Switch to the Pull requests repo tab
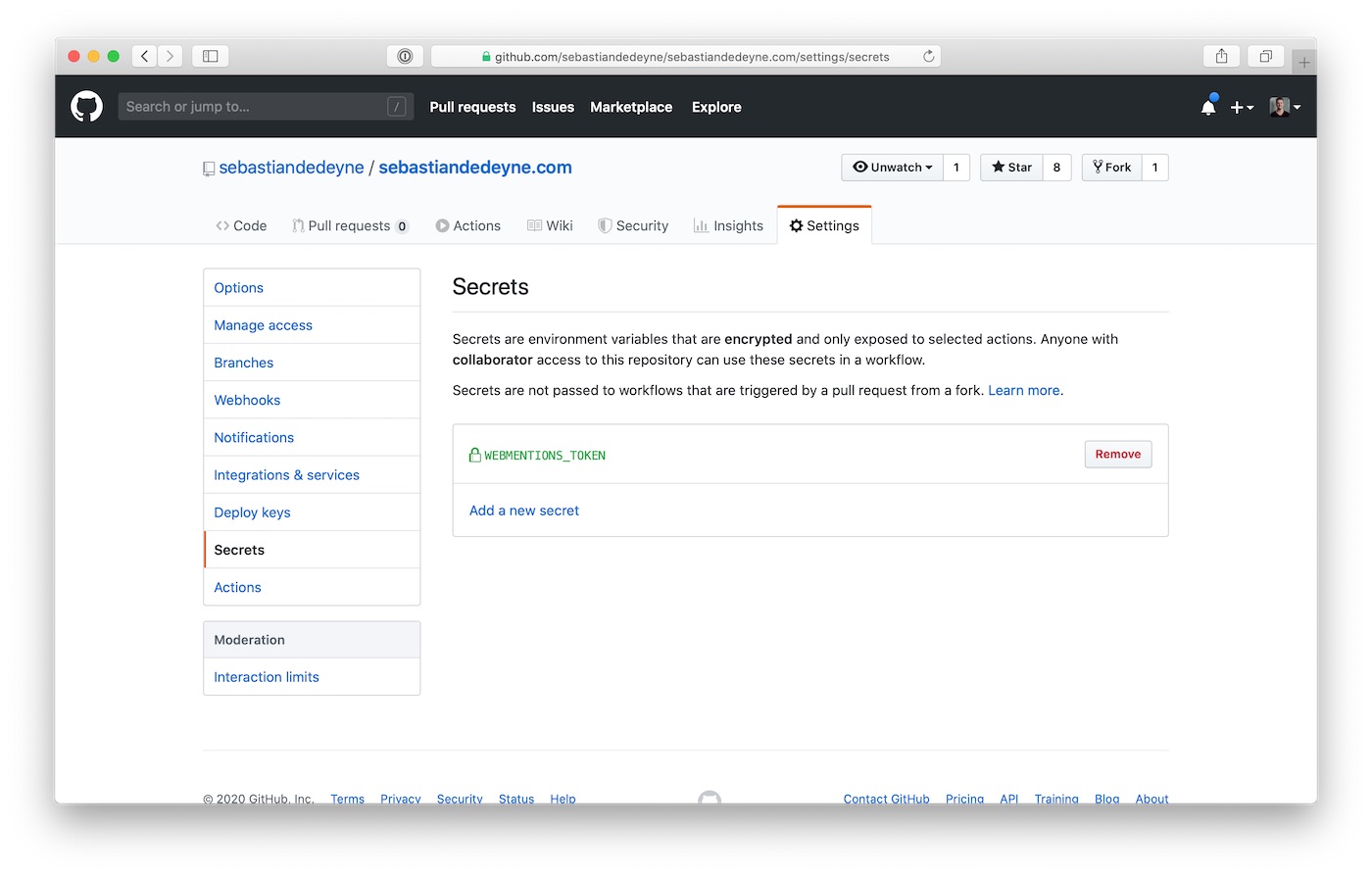Image resolution: width=1372 pixels, height=876 pixels. click(x=350, y=225)
